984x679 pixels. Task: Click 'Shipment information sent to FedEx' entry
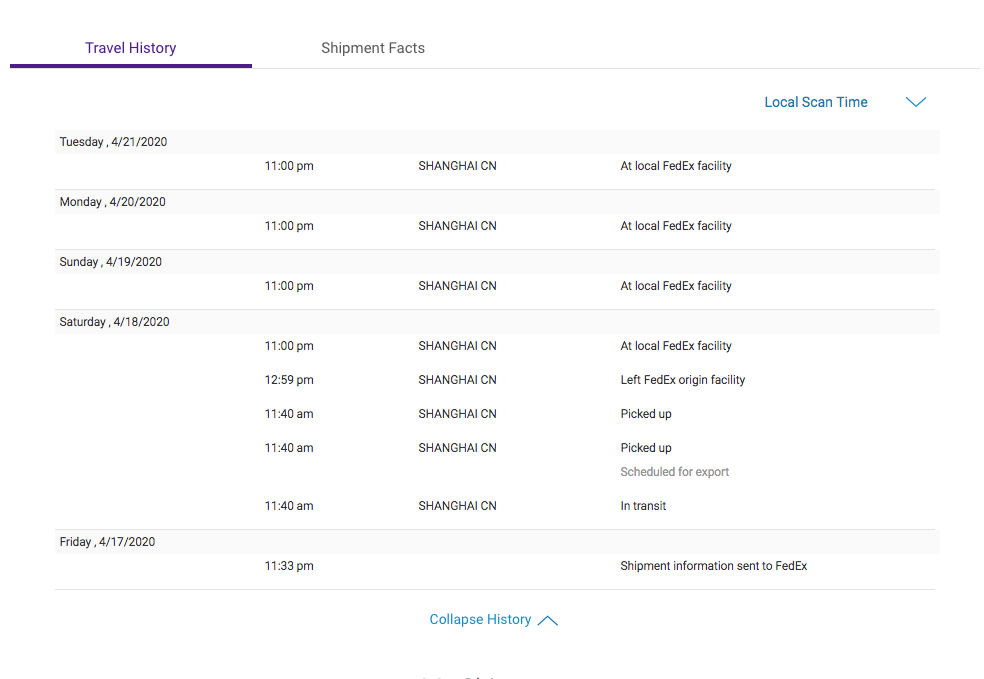(714, 565)
